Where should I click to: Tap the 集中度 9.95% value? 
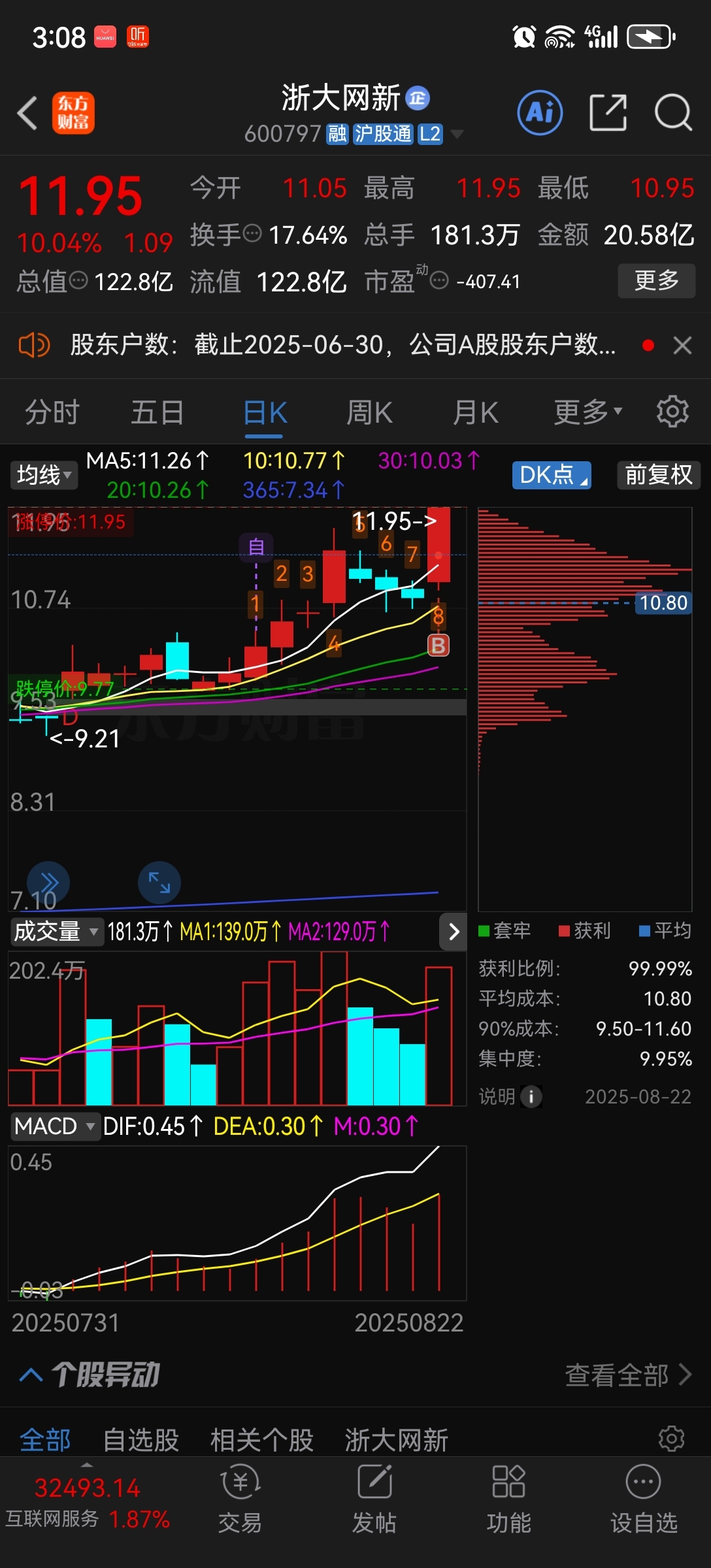[x=665, y=1059]
